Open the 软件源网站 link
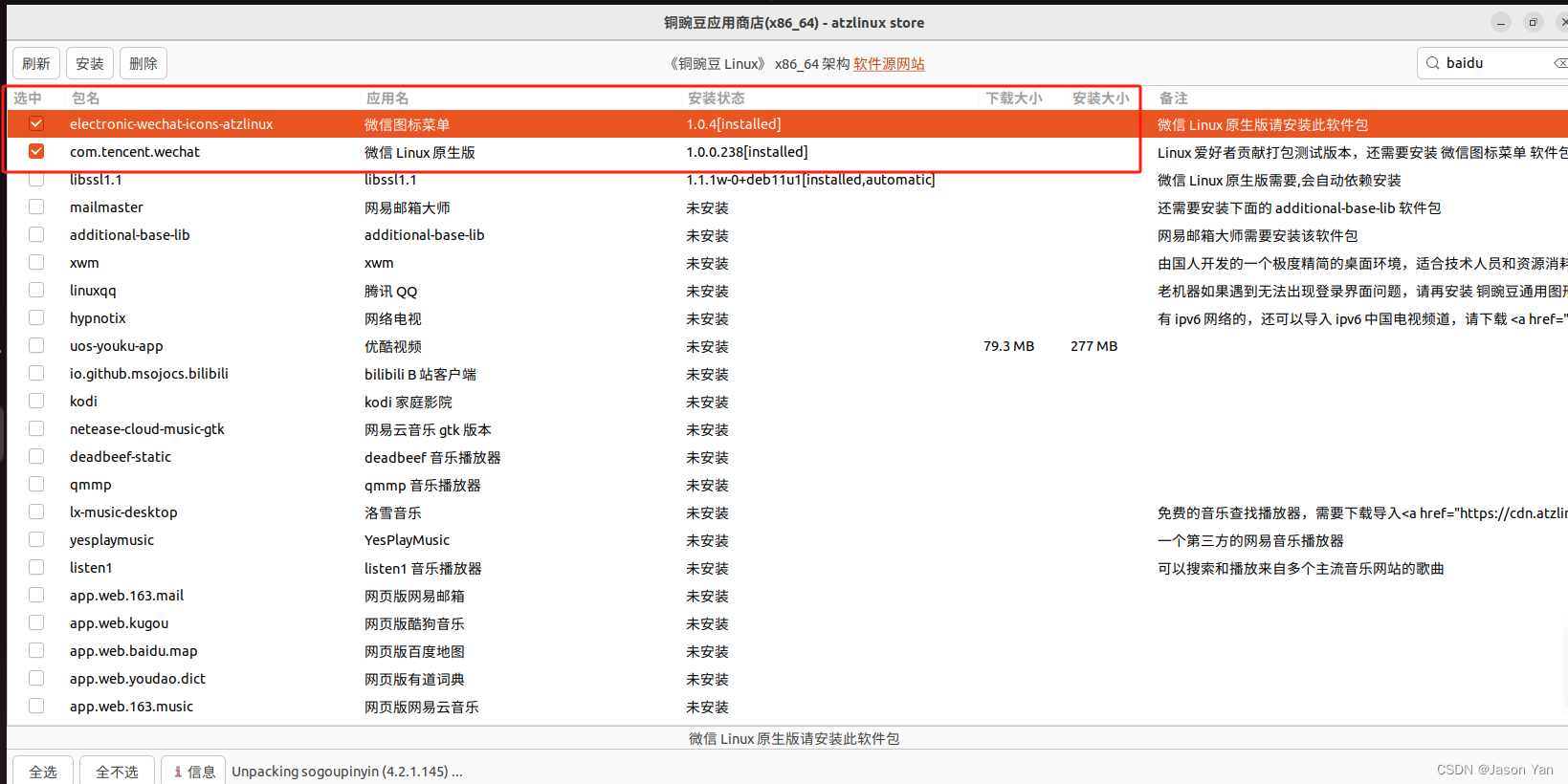 (x=889, y=64)
